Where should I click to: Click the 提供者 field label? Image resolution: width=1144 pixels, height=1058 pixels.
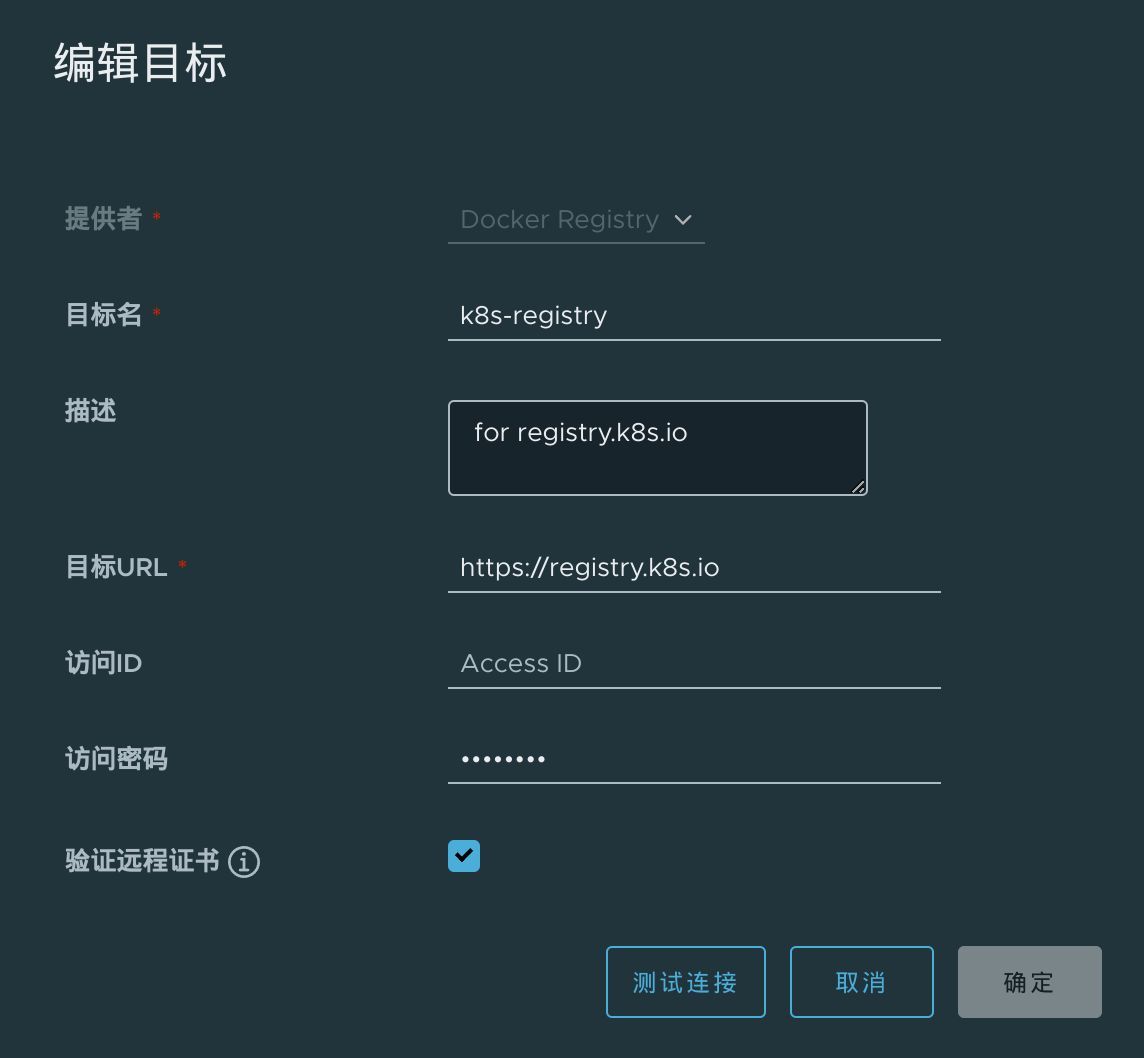103,219
